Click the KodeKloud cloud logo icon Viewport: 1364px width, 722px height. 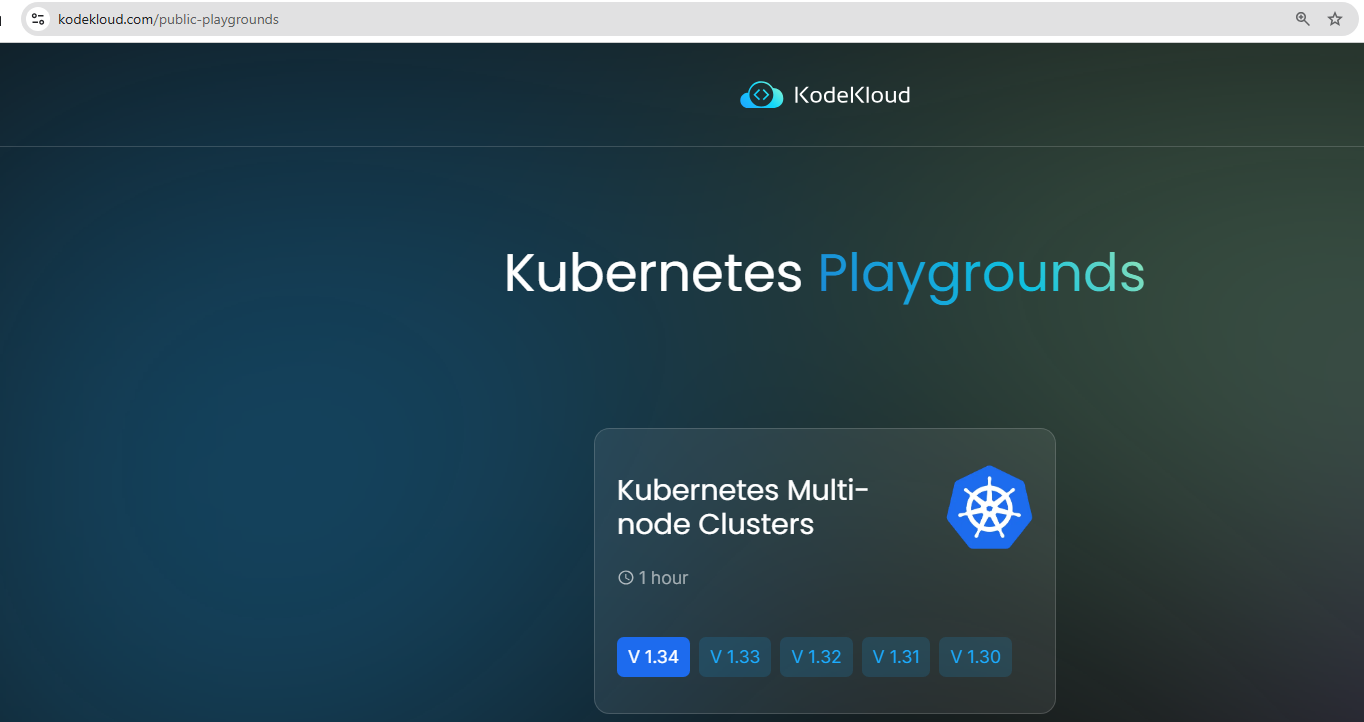coord(761,95)
